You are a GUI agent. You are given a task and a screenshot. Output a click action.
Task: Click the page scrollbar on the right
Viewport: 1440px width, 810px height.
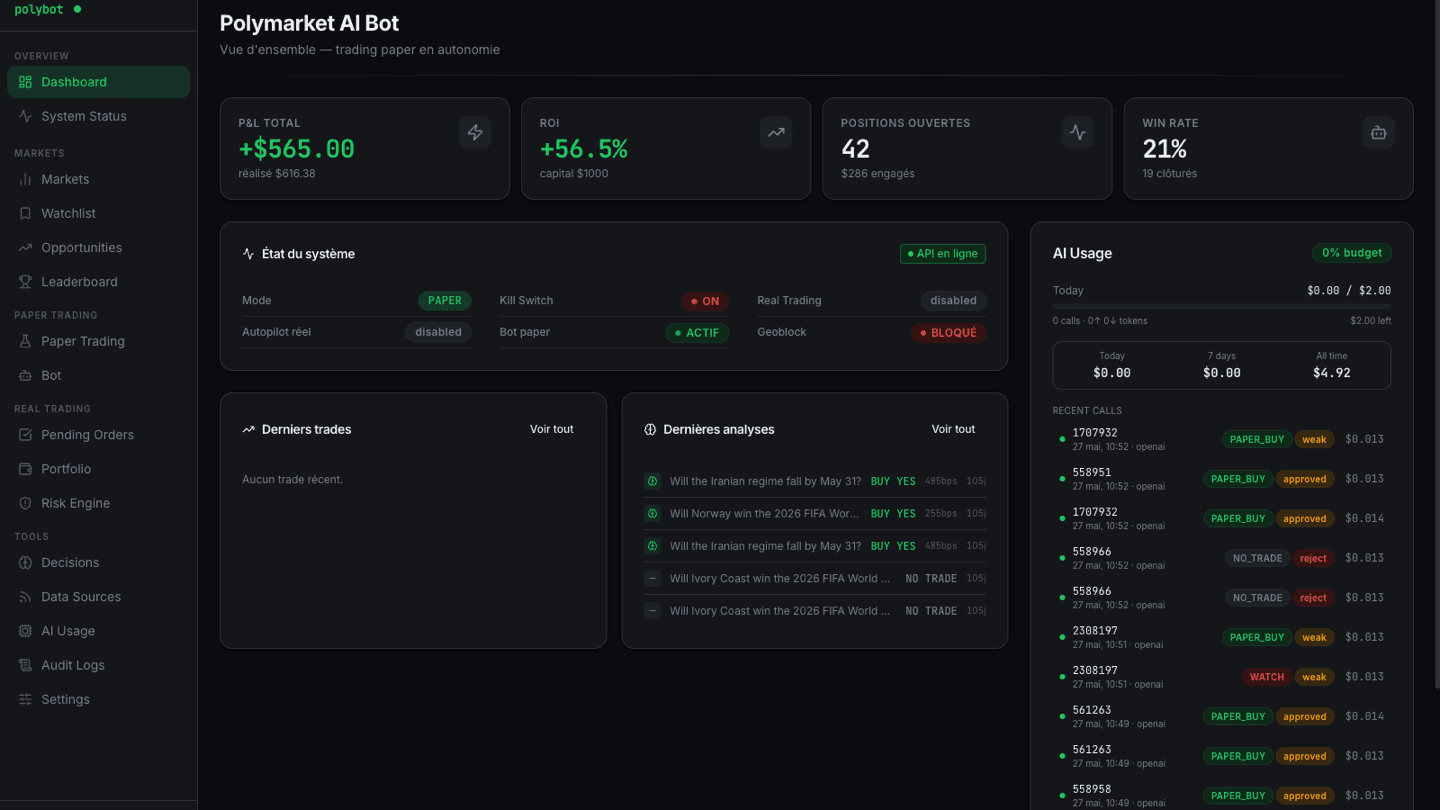coord(1436,345)
